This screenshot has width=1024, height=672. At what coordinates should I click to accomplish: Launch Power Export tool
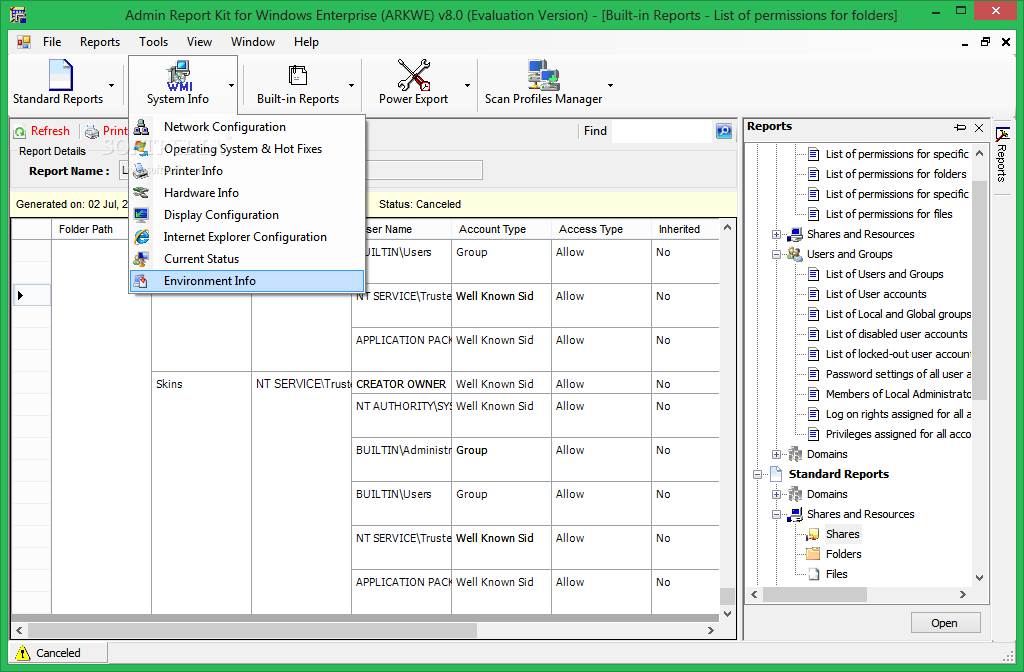pos(413,83)
